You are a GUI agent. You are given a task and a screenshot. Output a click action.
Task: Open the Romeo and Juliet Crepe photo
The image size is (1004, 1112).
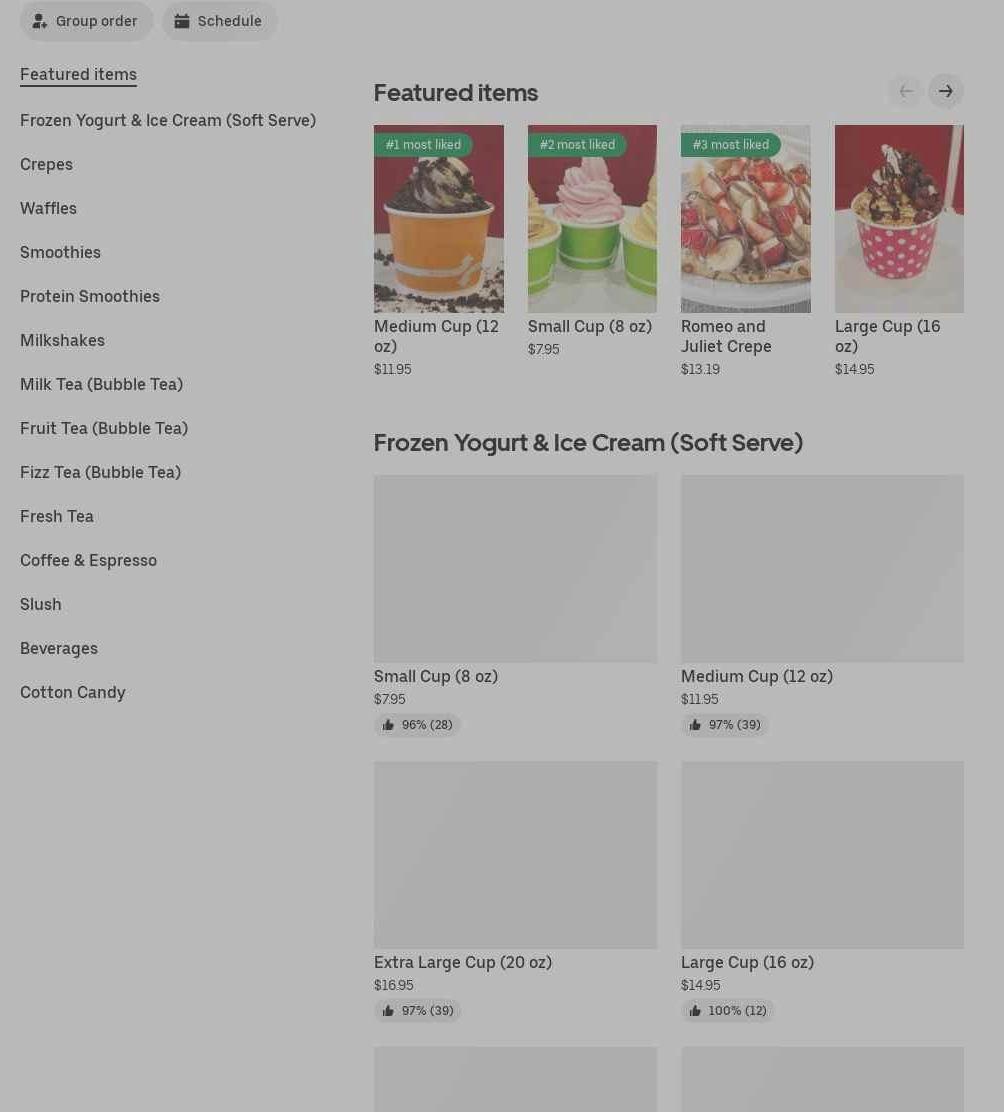click(745, 219)
